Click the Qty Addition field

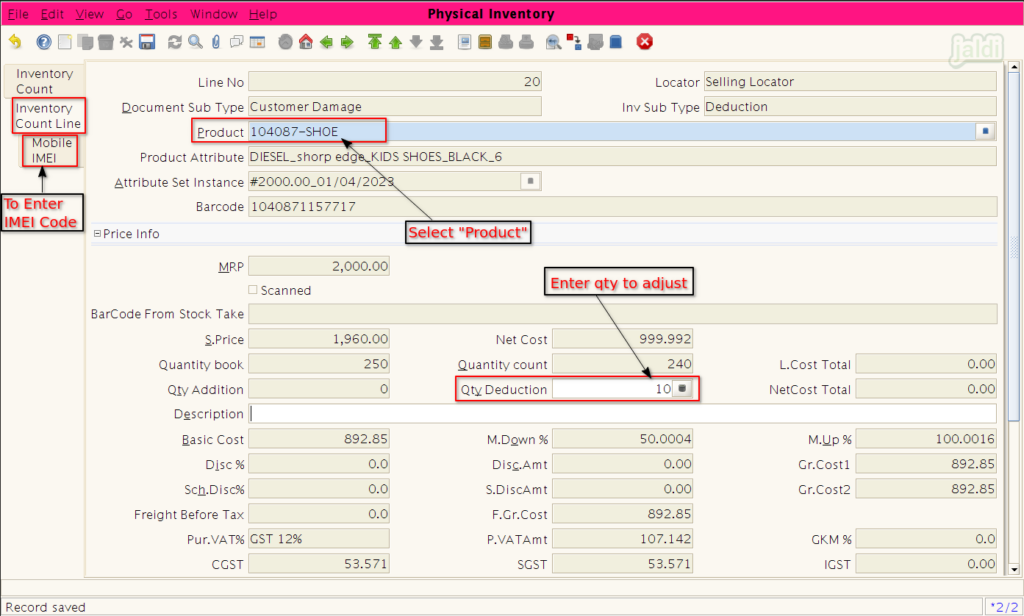point(319,389)
